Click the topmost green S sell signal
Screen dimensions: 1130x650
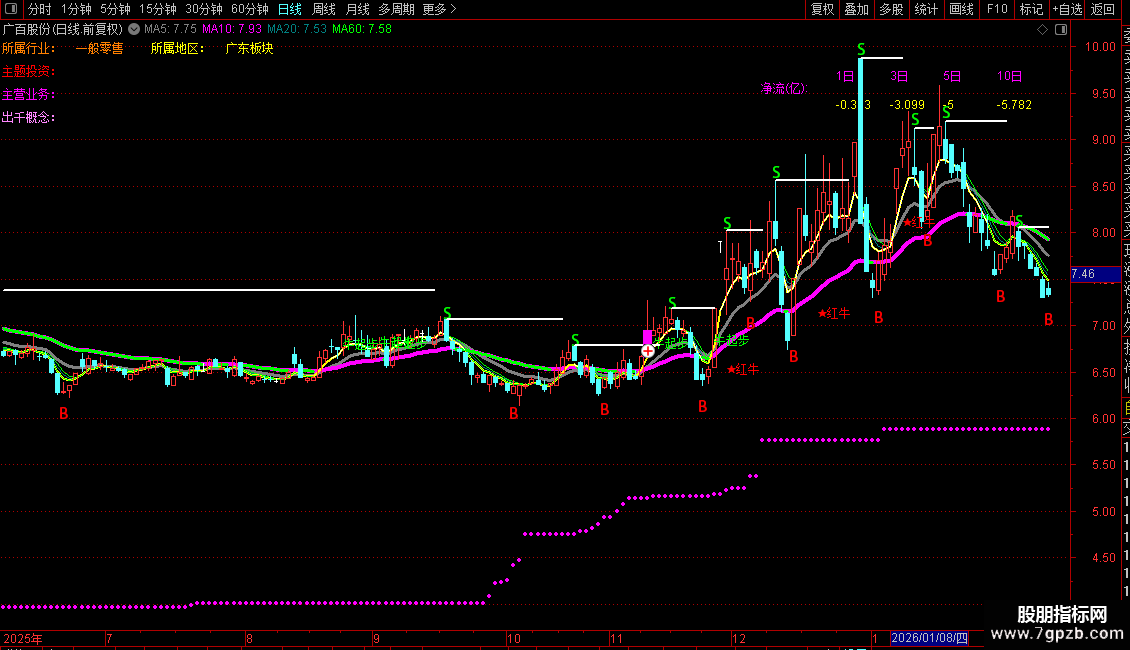(861, 49)
